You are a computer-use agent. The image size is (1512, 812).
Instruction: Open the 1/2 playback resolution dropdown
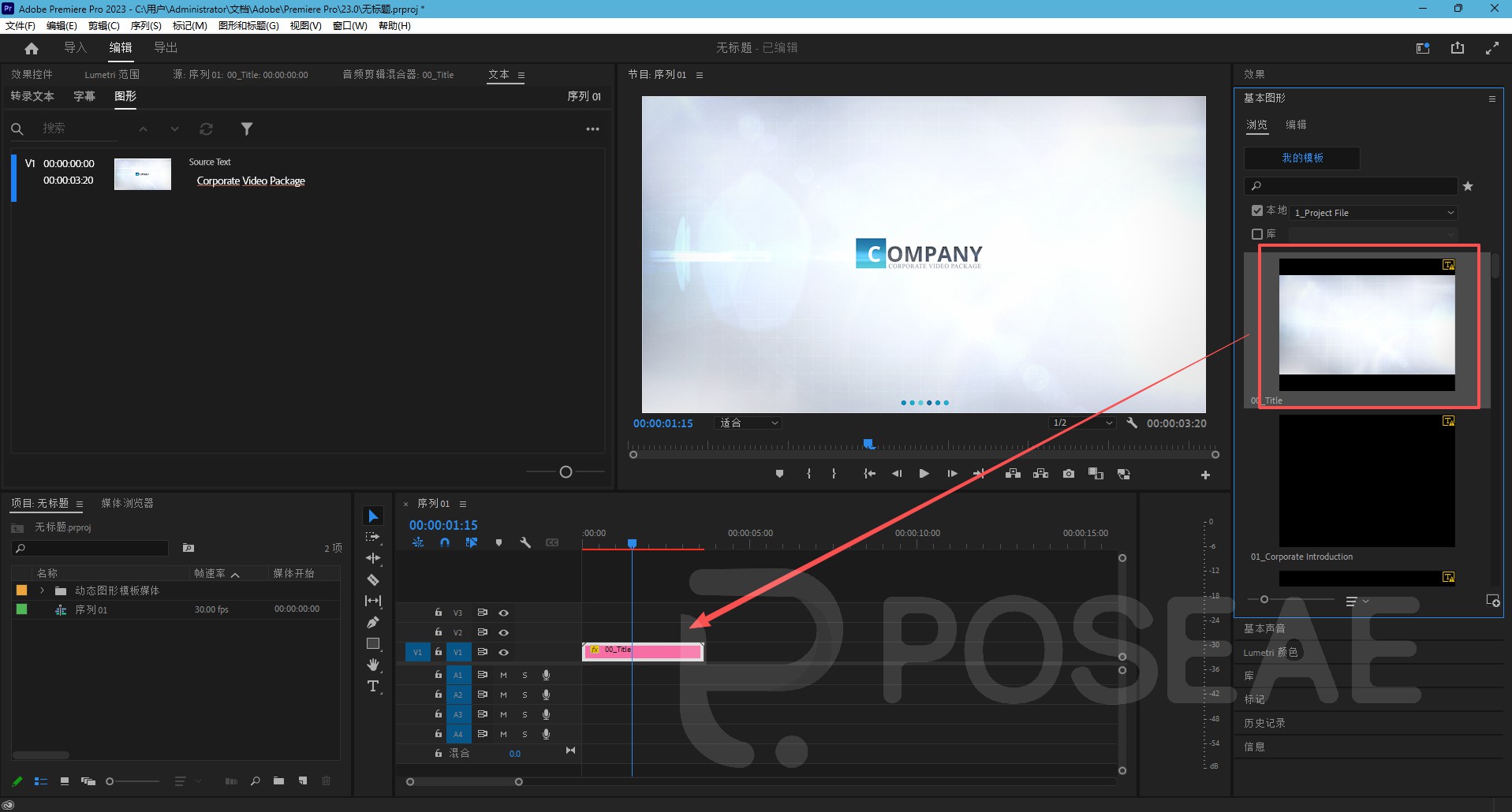point(1082,423)
